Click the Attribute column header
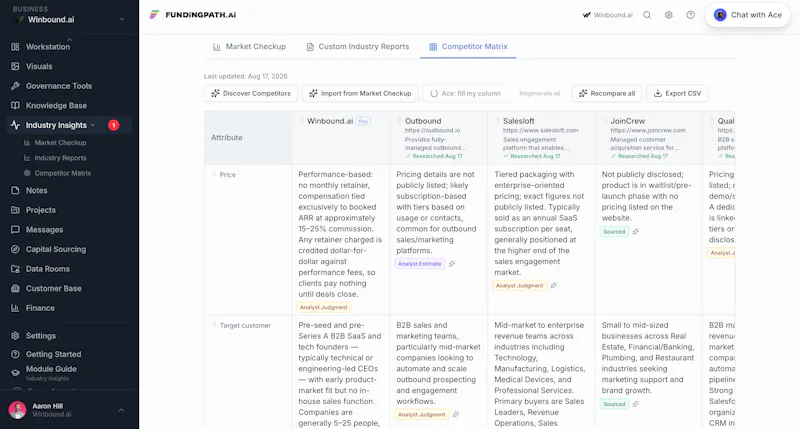The height and width of the screenshot is (429, 800). [x=227, y=138]
